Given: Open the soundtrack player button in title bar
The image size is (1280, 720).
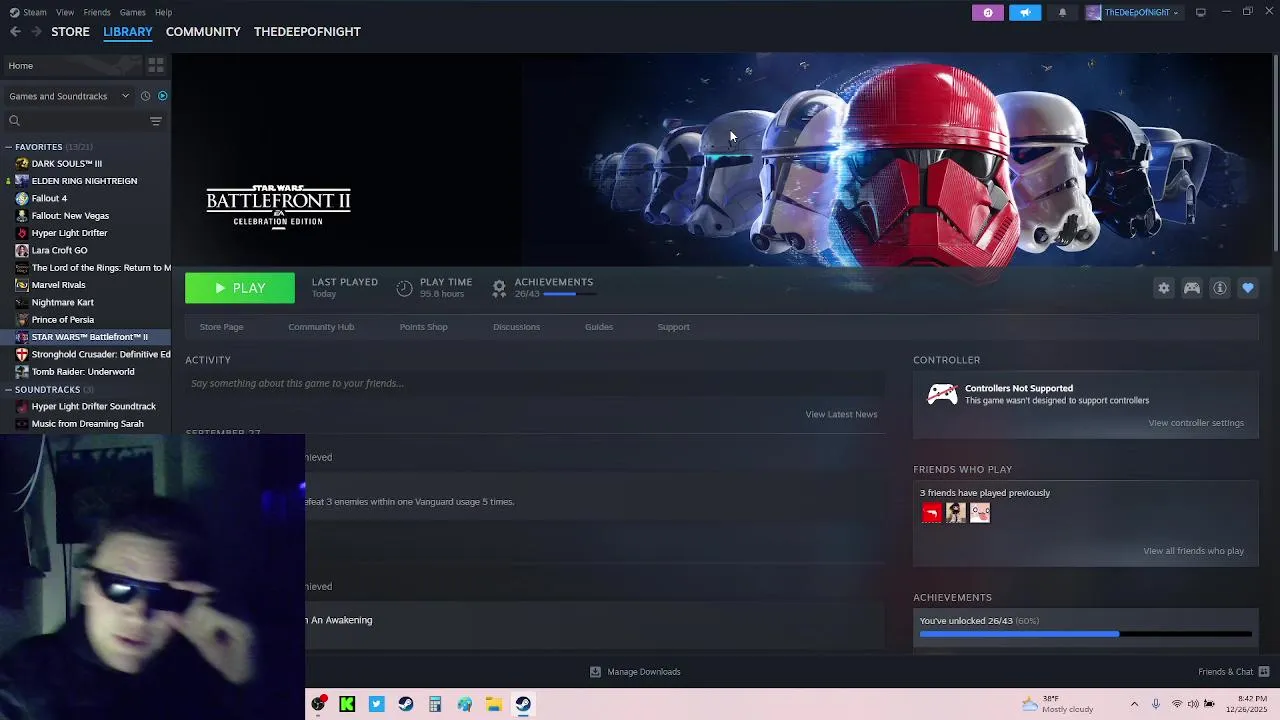Looking at the screenshot, I should click(987, 12).
